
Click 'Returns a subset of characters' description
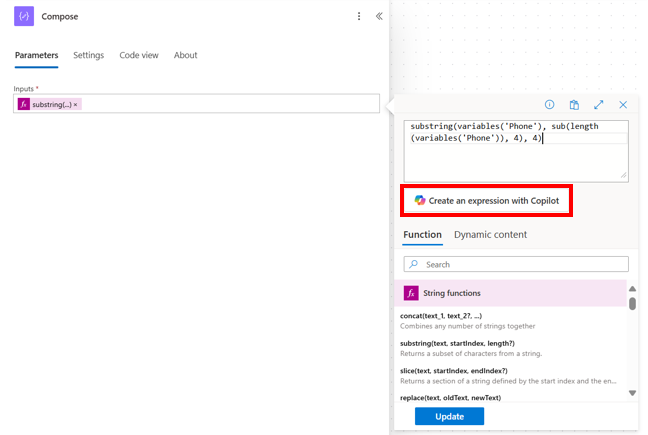(x=471, y=354)
